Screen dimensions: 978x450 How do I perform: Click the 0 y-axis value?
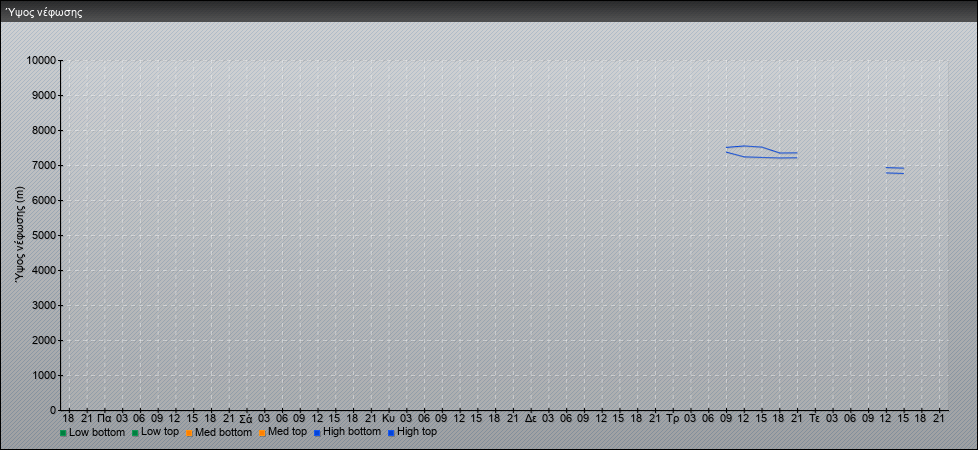[53, 410]
